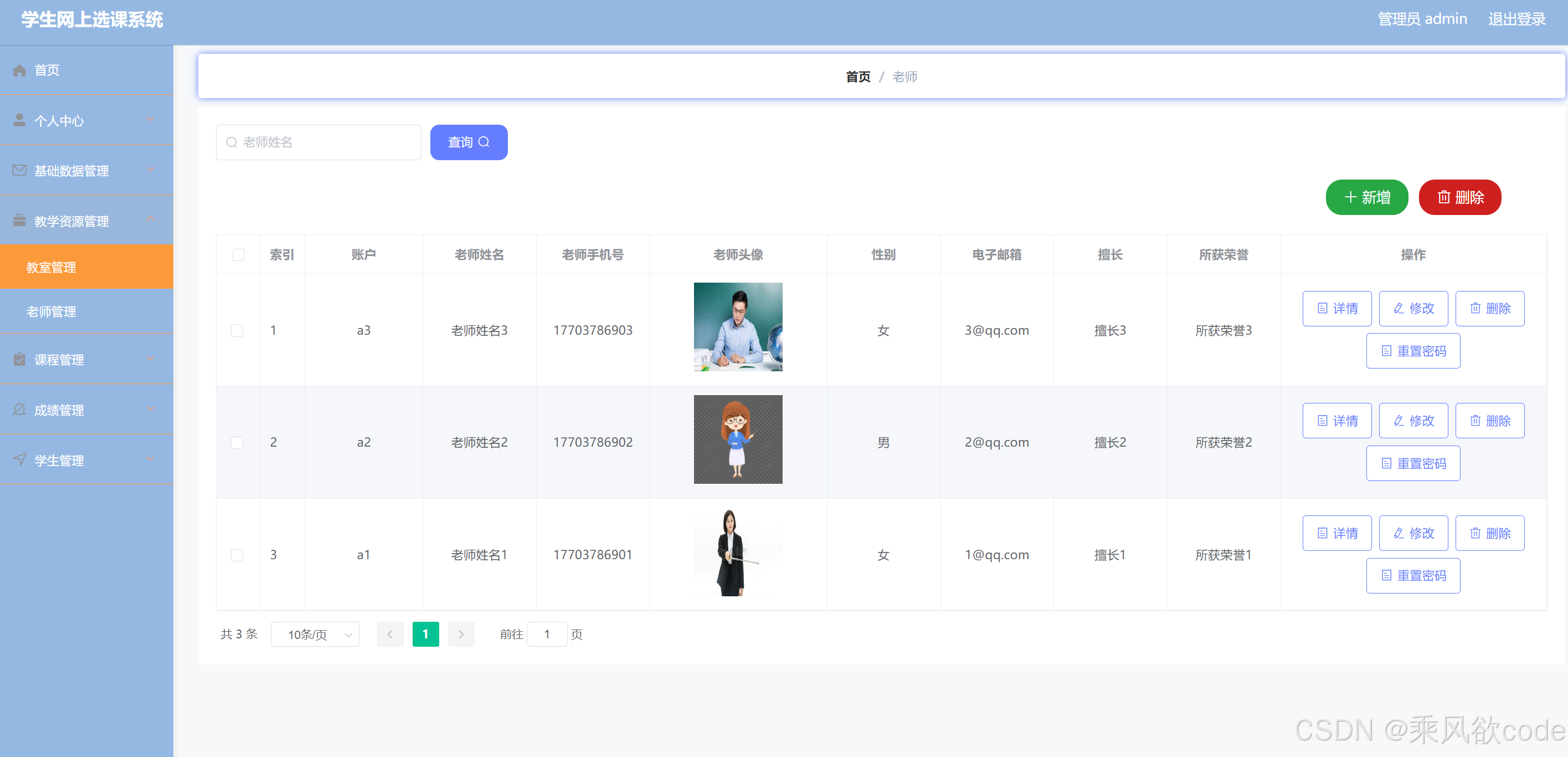The width and height of the screenshot is (1568, 757).
Task: Click the magnifier icon inside 查询 button
Action: [484, 142]
